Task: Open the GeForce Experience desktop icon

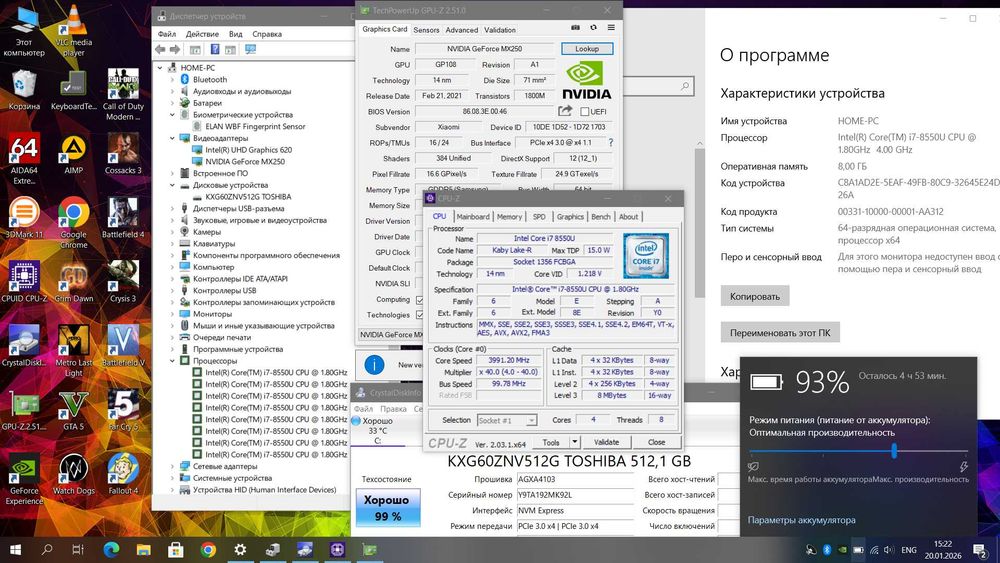Action: tap(24, 478)
